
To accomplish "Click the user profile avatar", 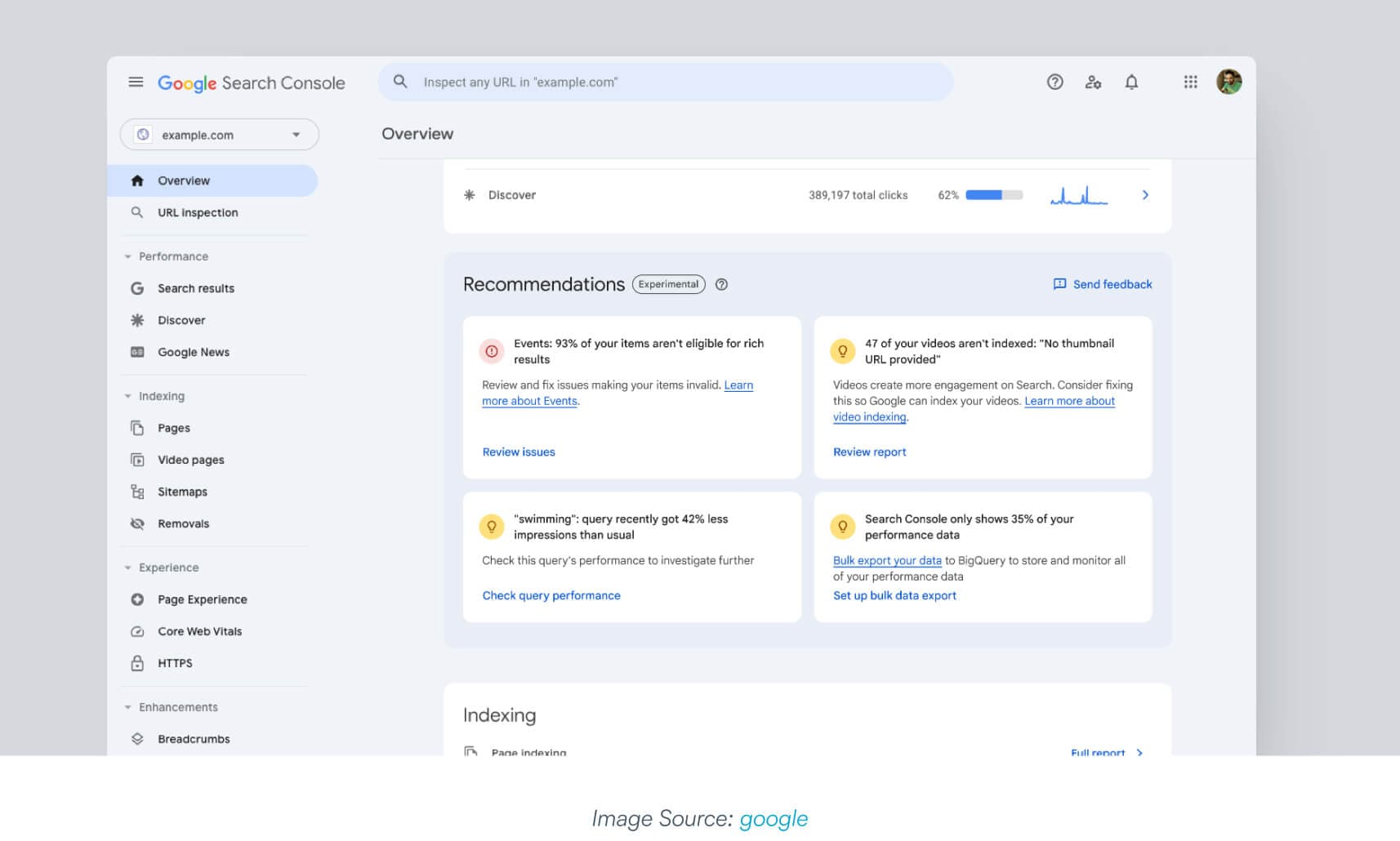I will pyautogui.click(x=1228, y=82).
